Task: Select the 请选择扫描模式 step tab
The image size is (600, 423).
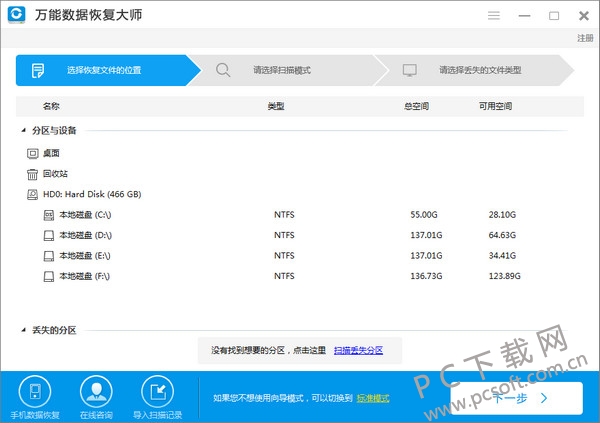Action: tap(288, 70)
